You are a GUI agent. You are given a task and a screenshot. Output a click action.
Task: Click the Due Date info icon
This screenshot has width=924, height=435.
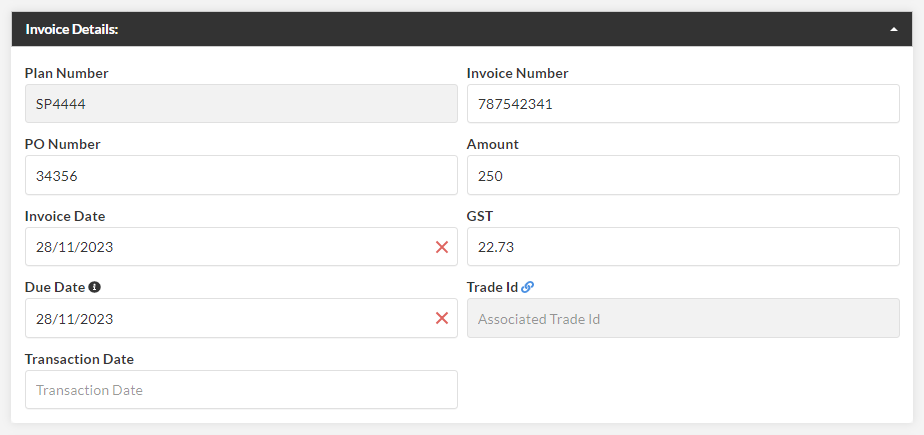pyautogui.click(x=94, y=287)
